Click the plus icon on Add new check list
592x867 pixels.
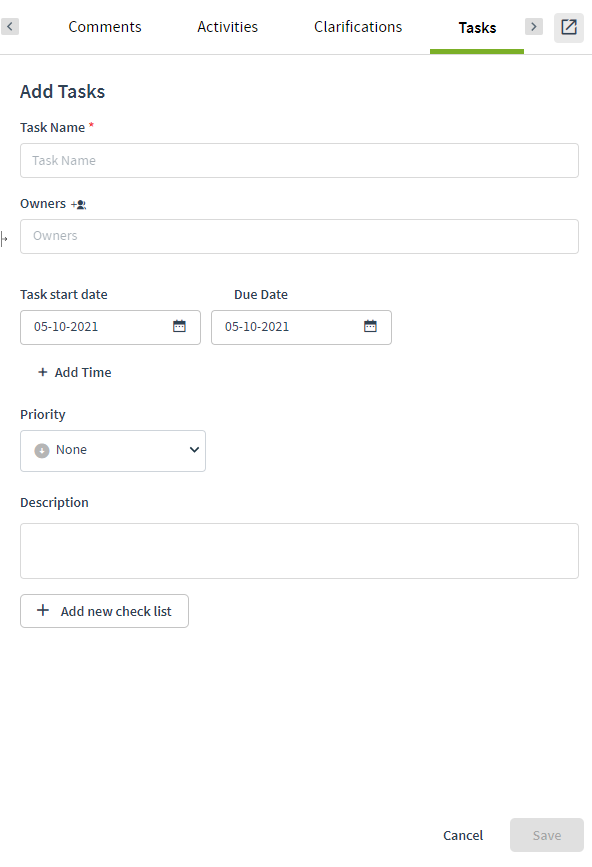coord(43,610)
